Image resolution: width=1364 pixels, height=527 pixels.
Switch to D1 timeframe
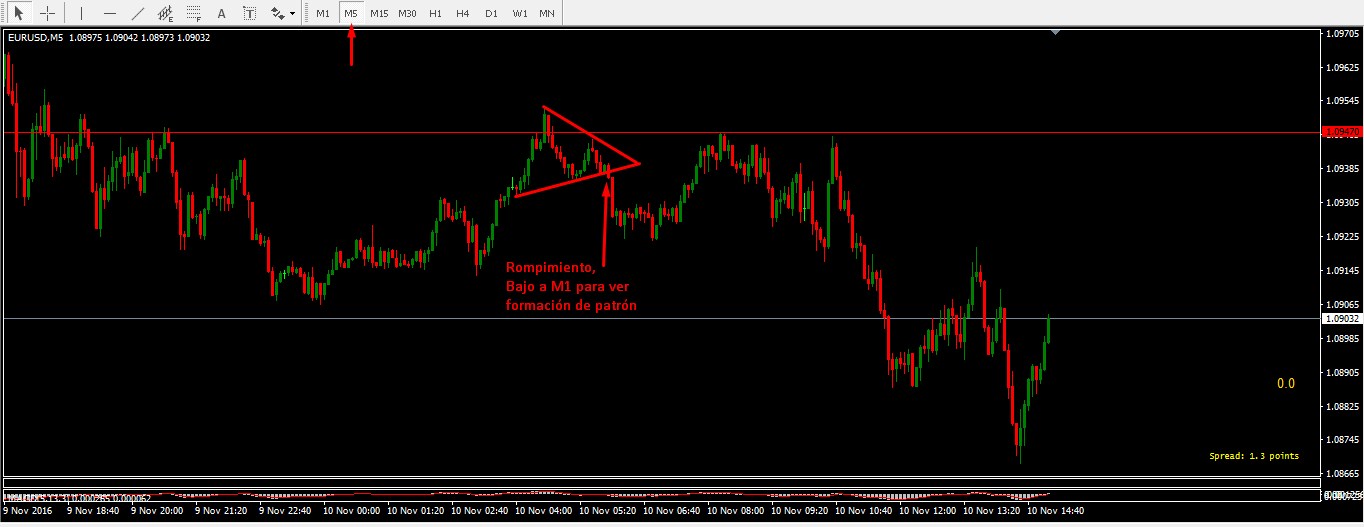[490, 14]
